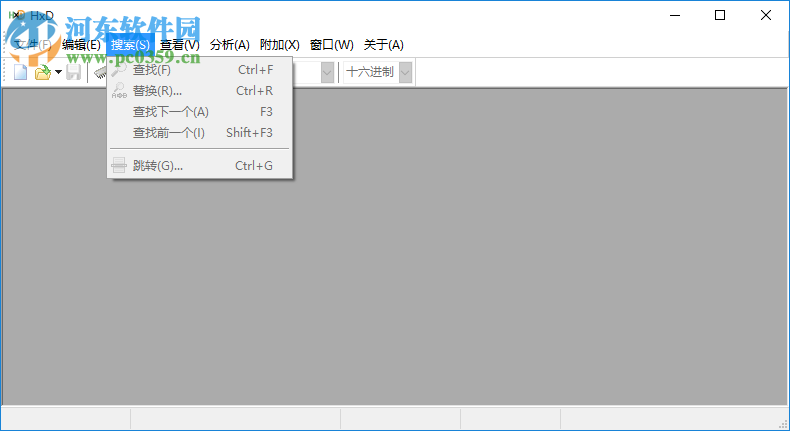790x431 pixels.
Task: Open the charset dropdown left of 十六进制
Action: pyautogui.click(x=327, y=72)
